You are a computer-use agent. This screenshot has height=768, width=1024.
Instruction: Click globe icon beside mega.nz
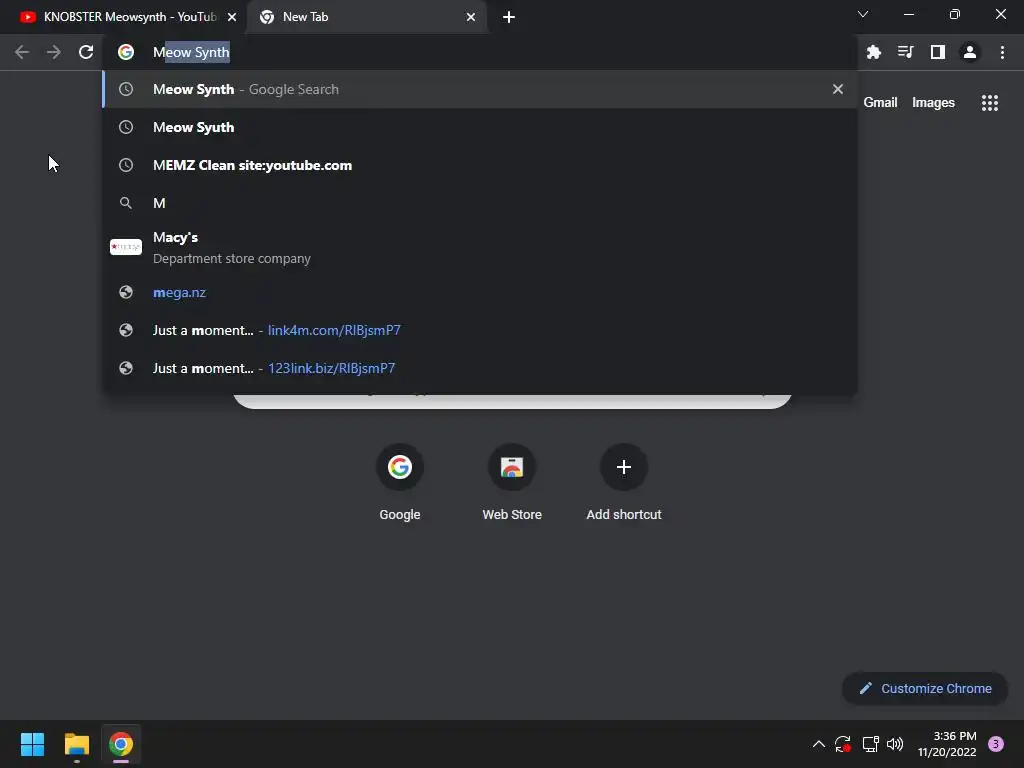click(126, 293)
